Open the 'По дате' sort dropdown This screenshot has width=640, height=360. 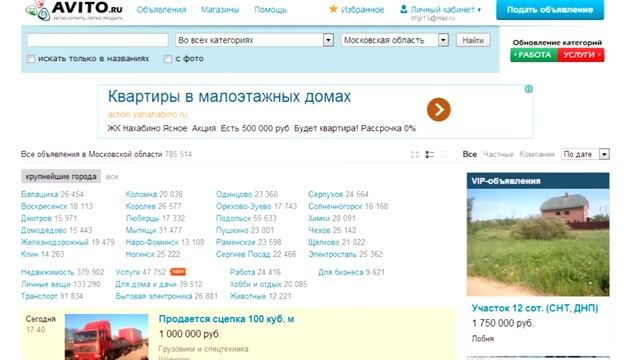click(x=585, y=154)
